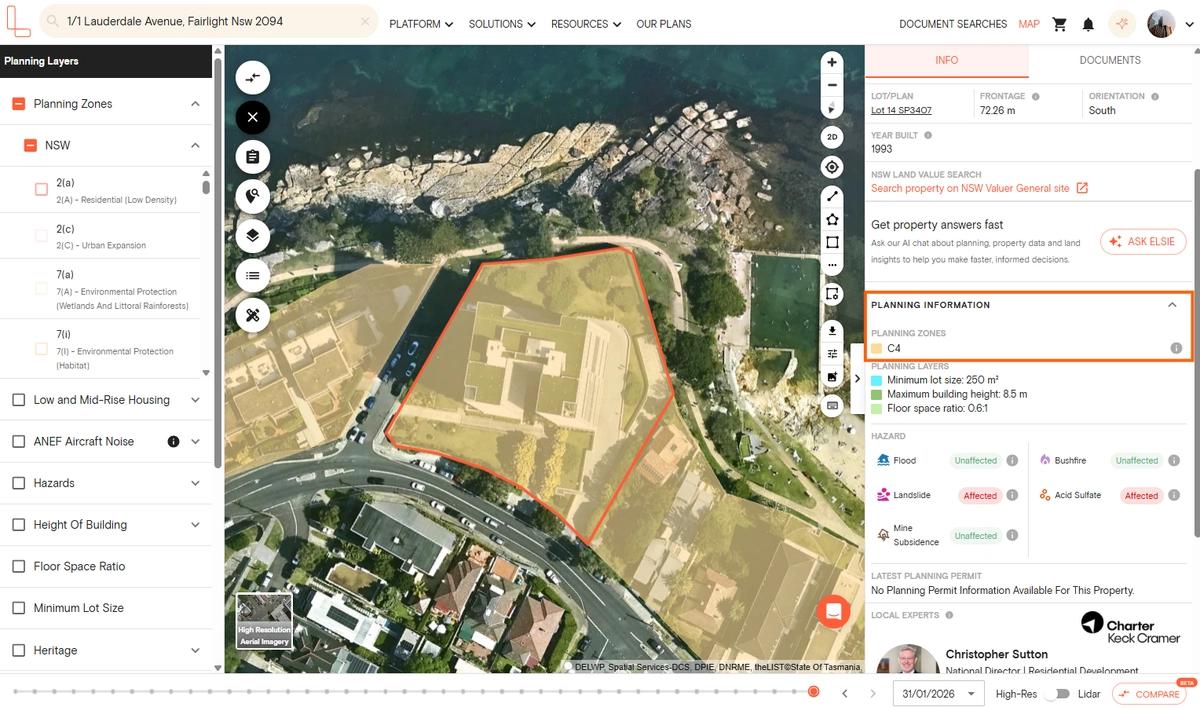1200x708 pixels.
Task: Click the Ask Elsie button
Action: click(1143, 242)
